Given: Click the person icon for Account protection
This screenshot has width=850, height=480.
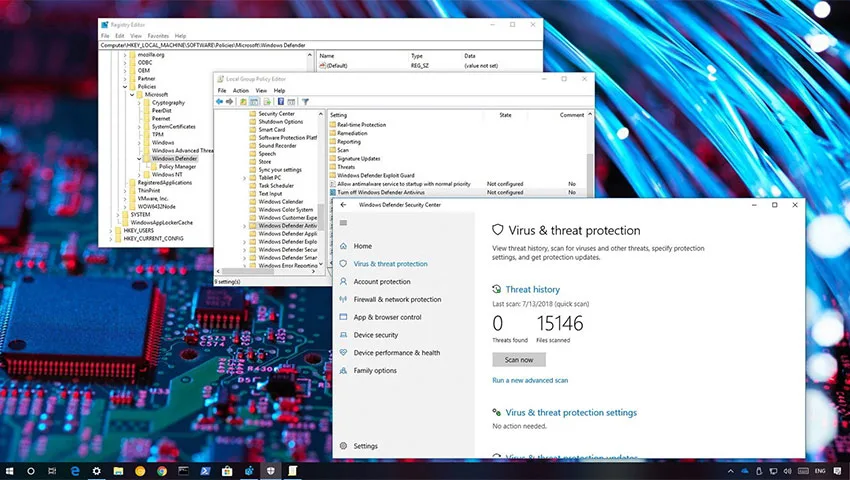Looking at the screenshot, I should click(x=343, y=281).
